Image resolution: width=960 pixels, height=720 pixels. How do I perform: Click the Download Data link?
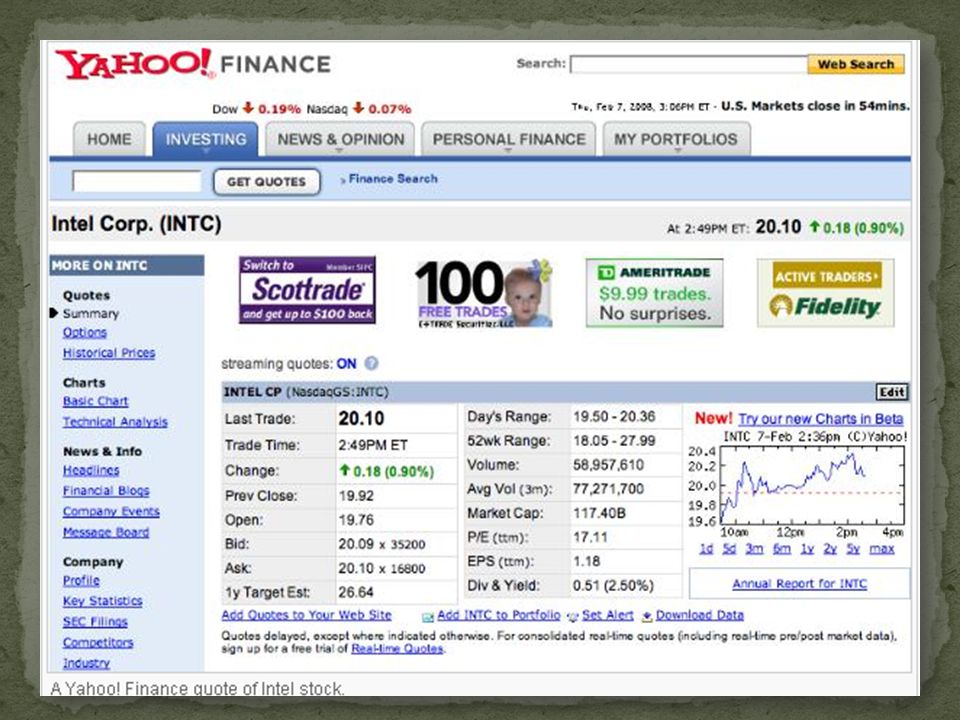pos(700,615)
